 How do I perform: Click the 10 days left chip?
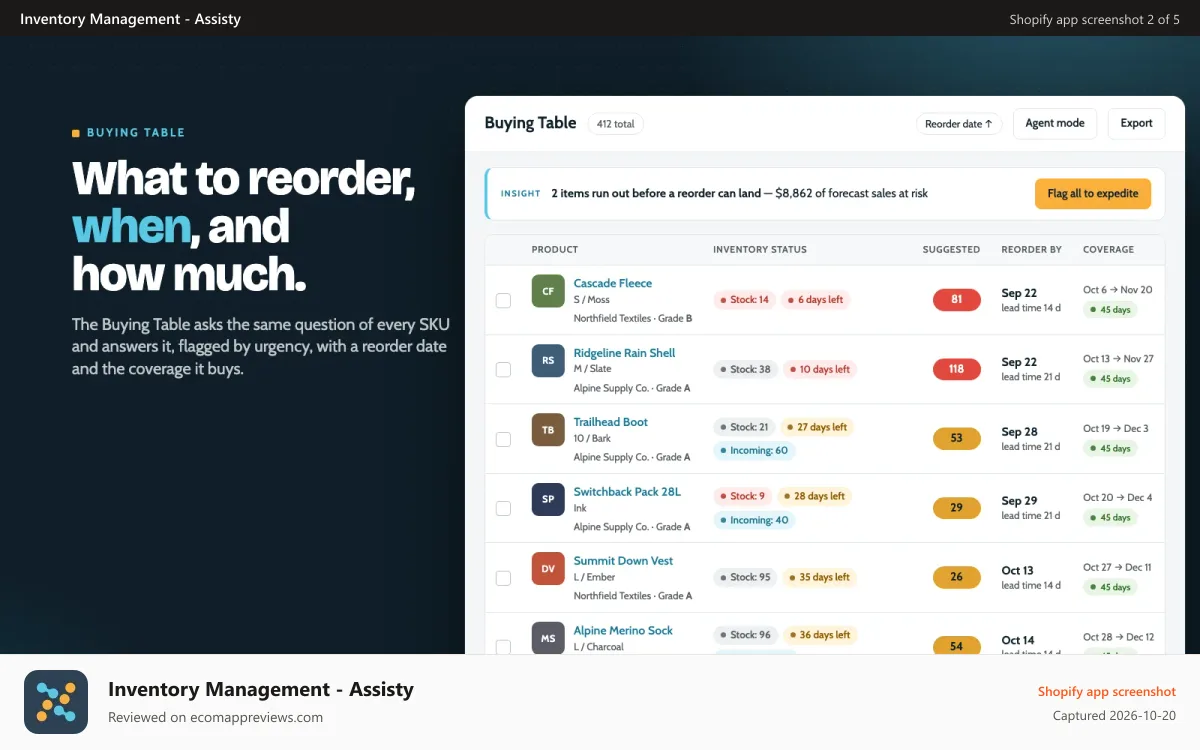[820, 369]
